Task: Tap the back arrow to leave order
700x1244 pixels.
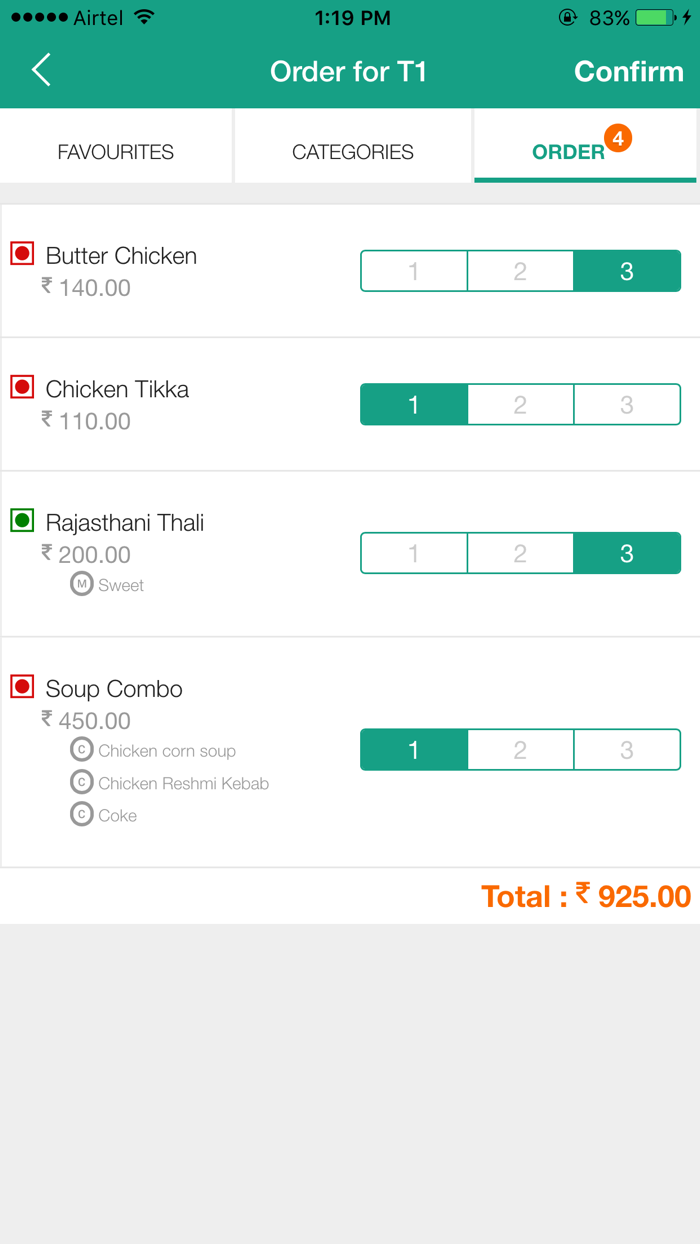Action: 39,70
